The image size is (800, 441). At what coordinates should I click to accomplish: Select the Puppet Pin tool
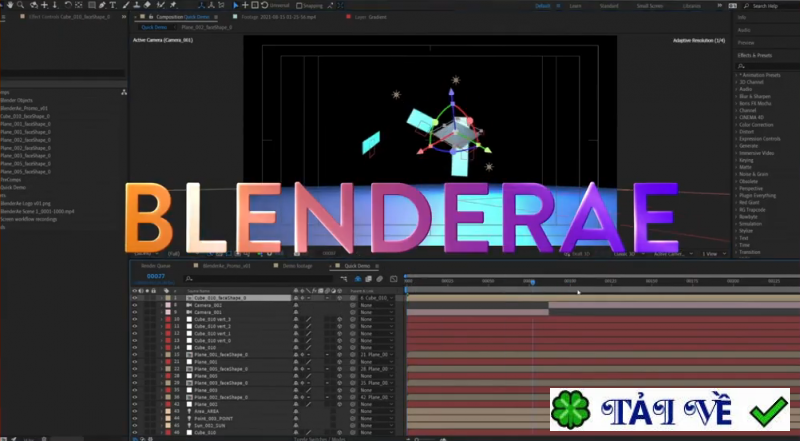[x=173, y=5]
